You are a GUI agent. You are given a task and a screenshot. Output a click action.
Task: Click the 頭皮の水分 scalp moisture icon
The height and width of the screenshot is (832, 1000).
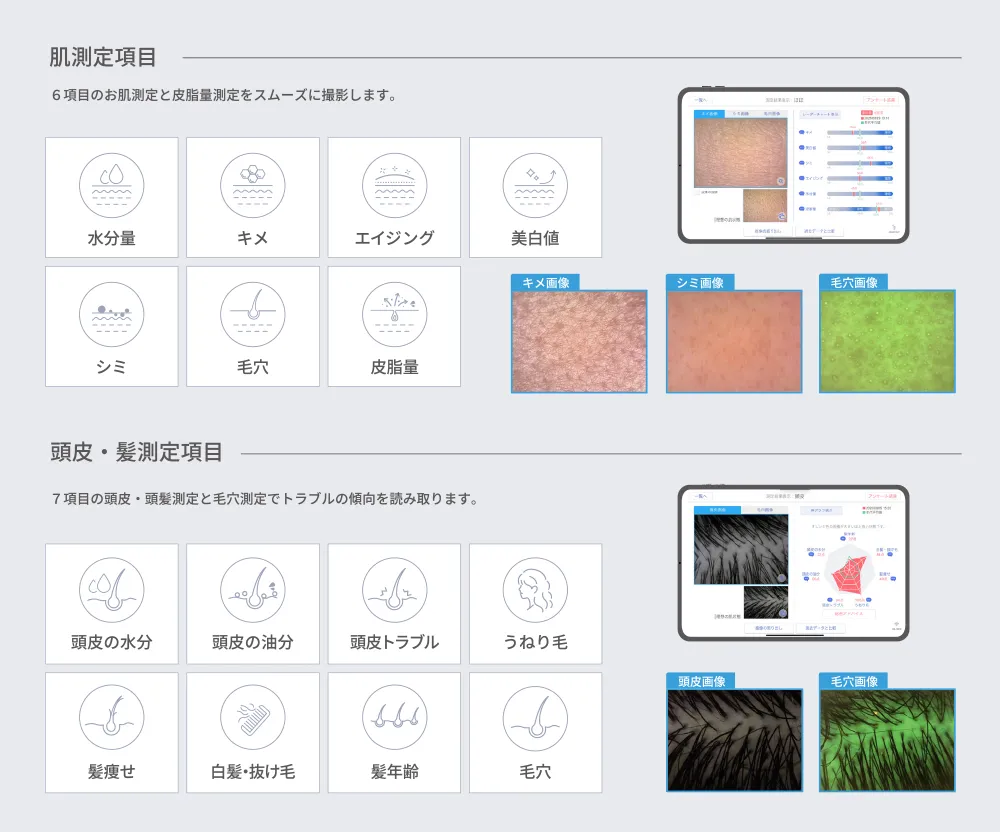point(112,603)
